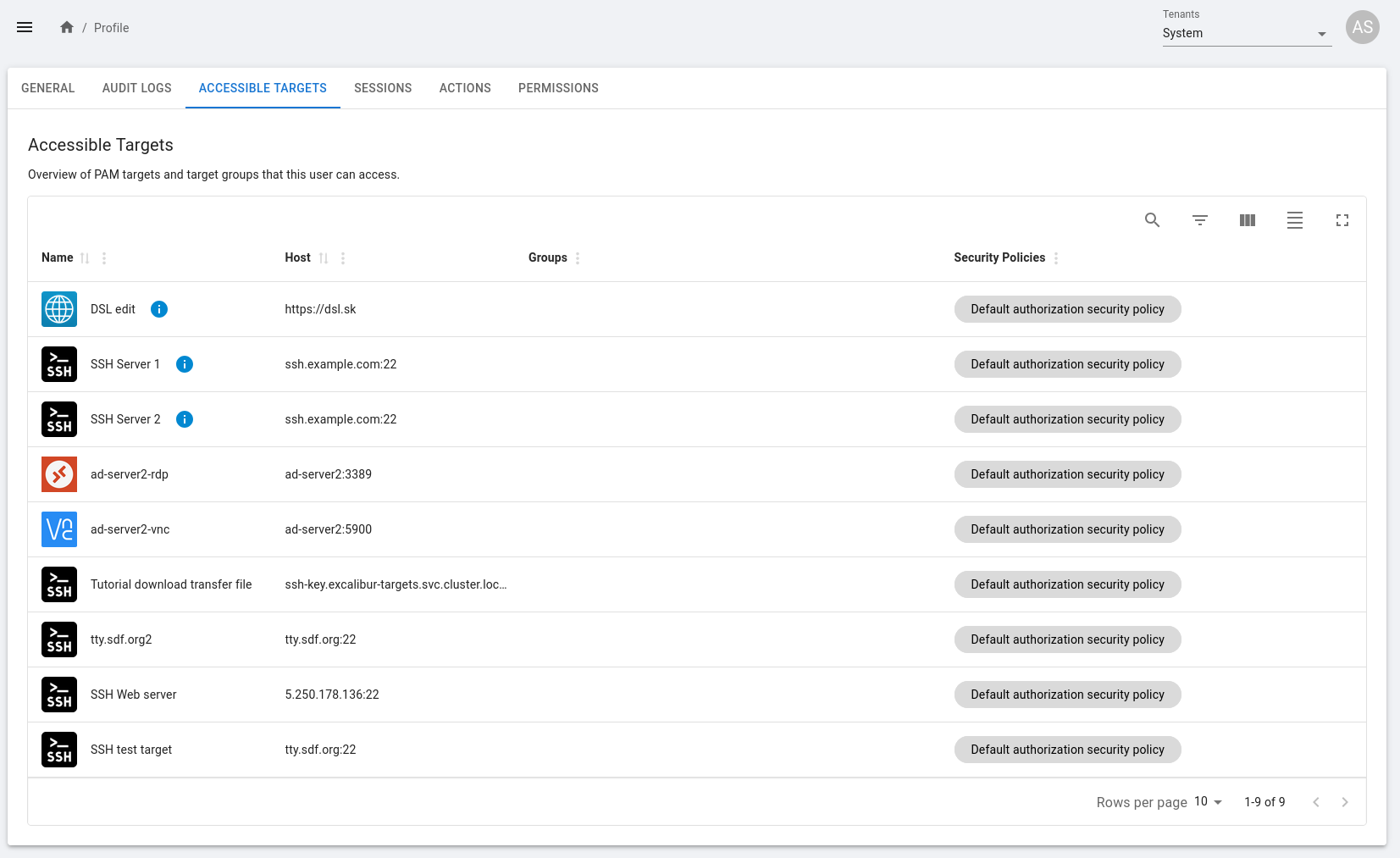Go to home via breadcrumb icon
This screenshot has height=858, width=1400.
(67, 27)
